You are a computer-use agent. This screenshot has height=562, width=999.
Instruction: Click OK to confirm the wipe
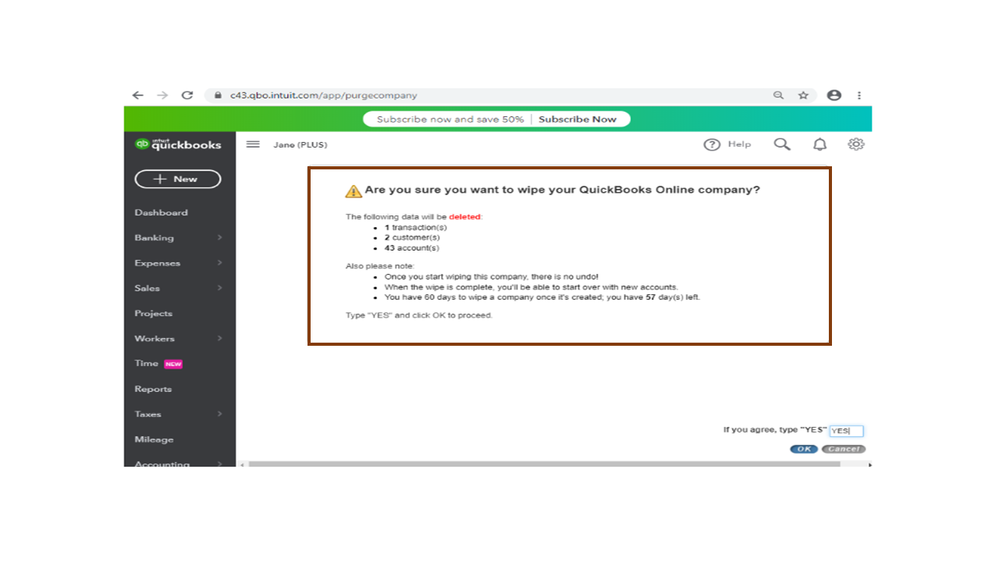pos(803,449)
